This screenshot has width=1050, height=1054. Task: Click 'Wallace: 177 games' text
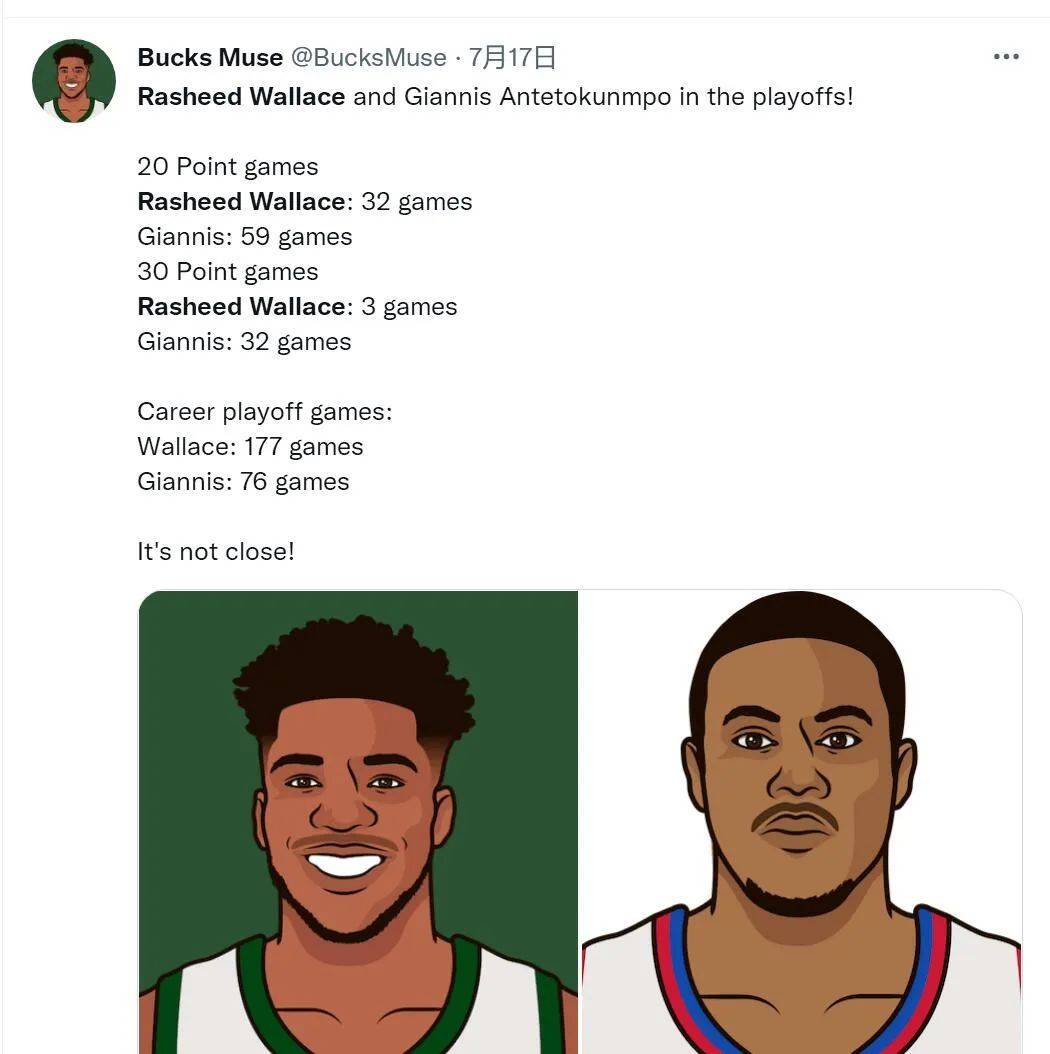250,446
